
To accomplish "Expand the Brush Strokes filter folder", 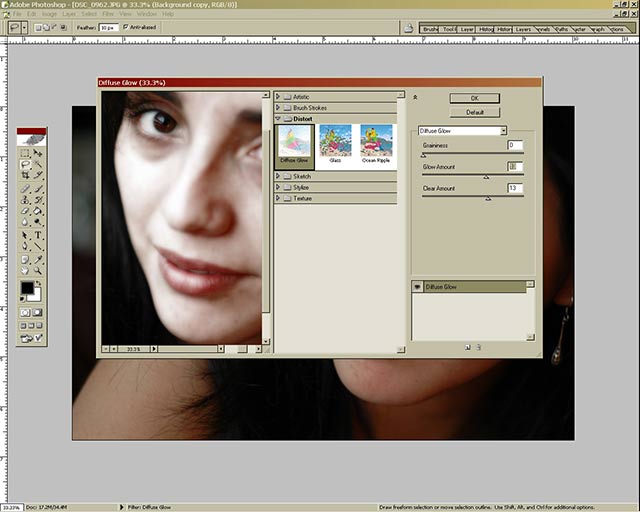I will tap(278, 108).
